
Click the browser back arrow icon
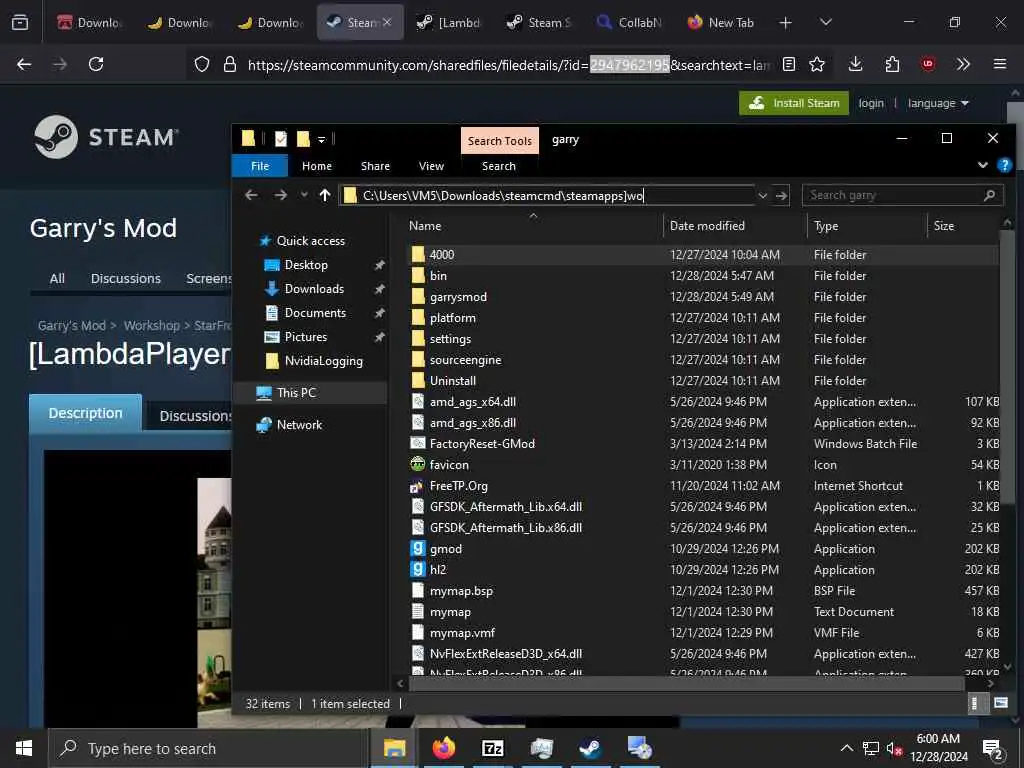click(x=24, y=64)
